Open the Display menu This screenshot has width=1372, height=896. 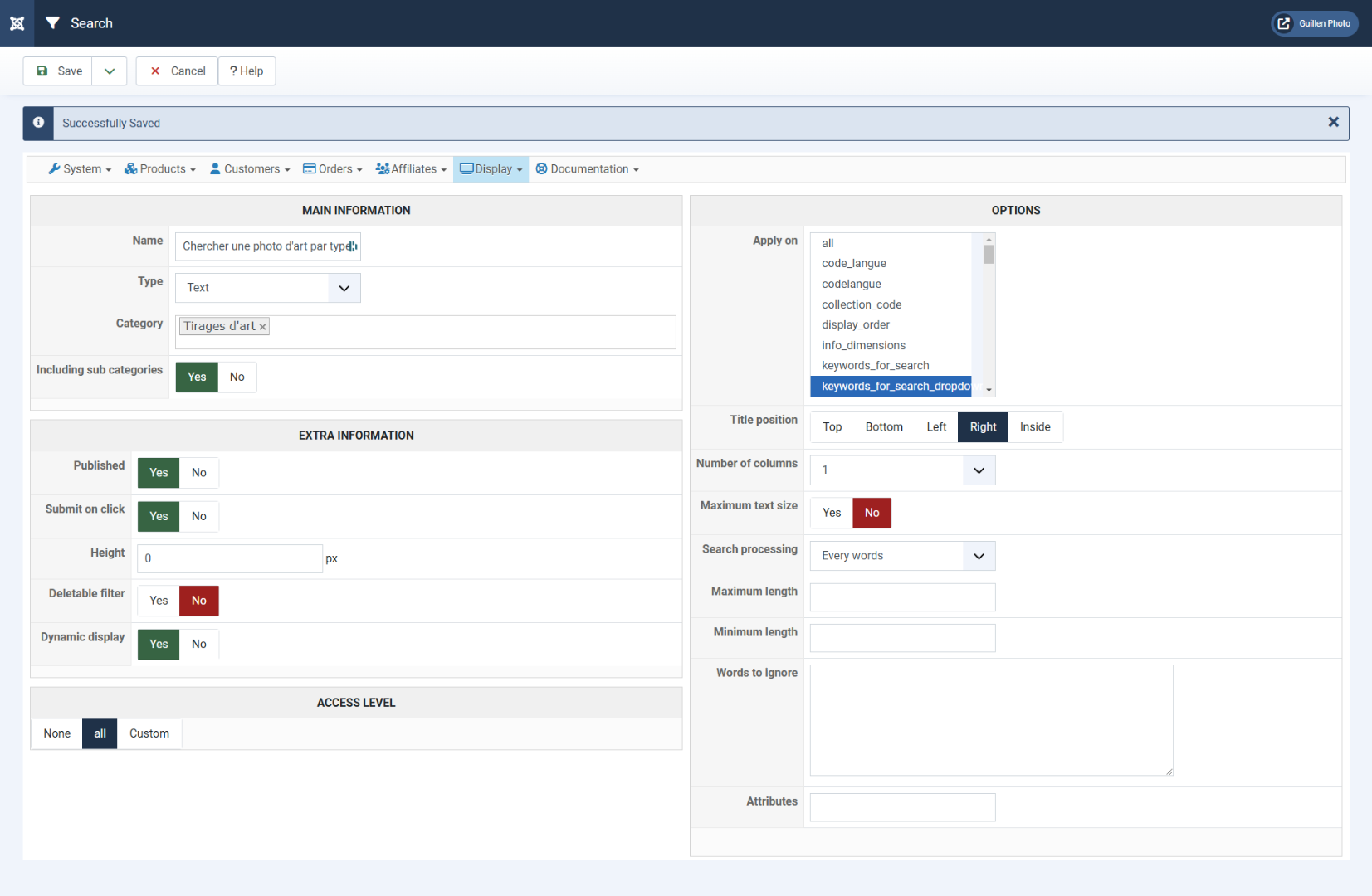coord(491,169)
